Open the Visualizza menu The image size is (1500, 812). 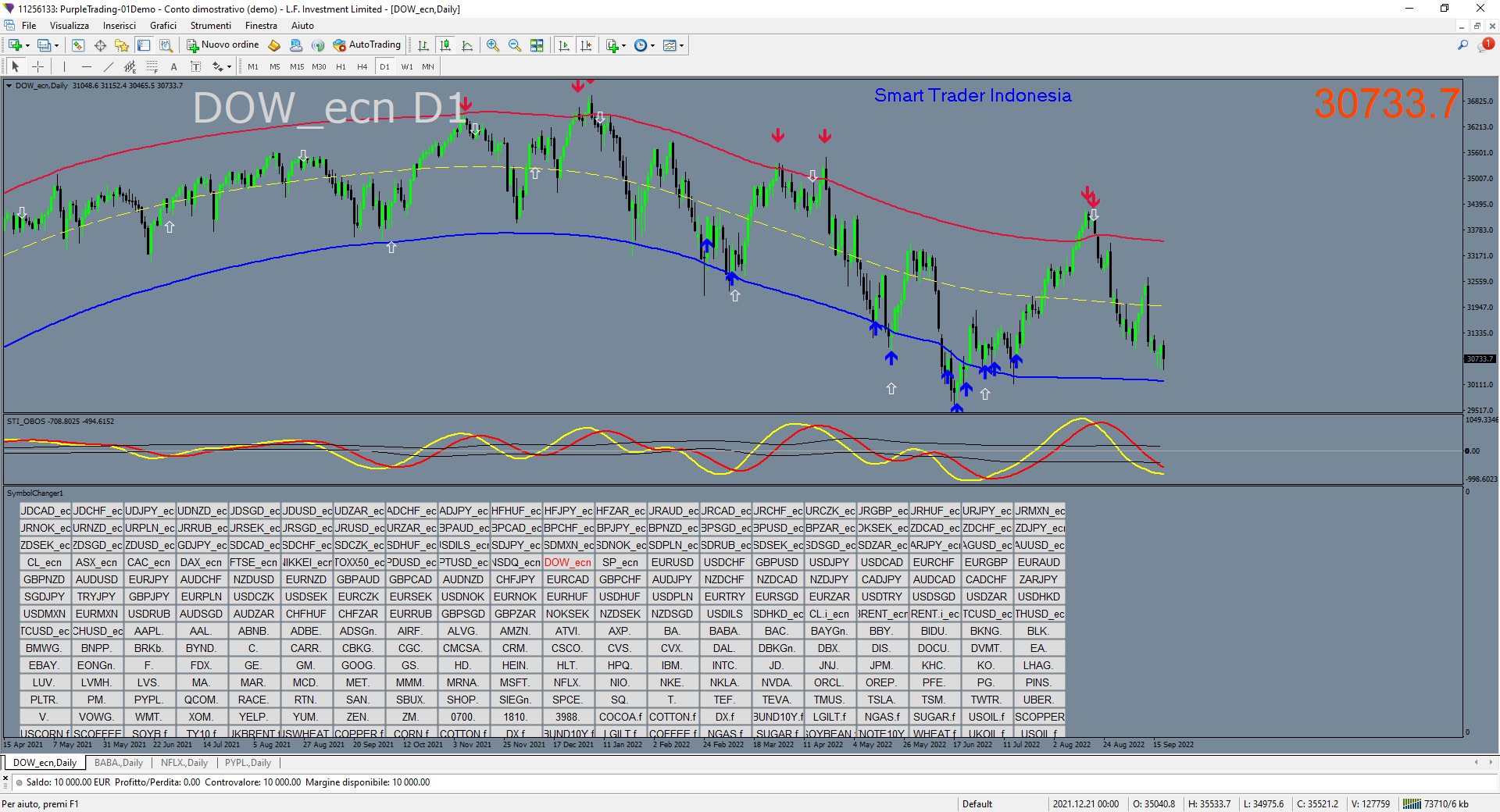70,26
